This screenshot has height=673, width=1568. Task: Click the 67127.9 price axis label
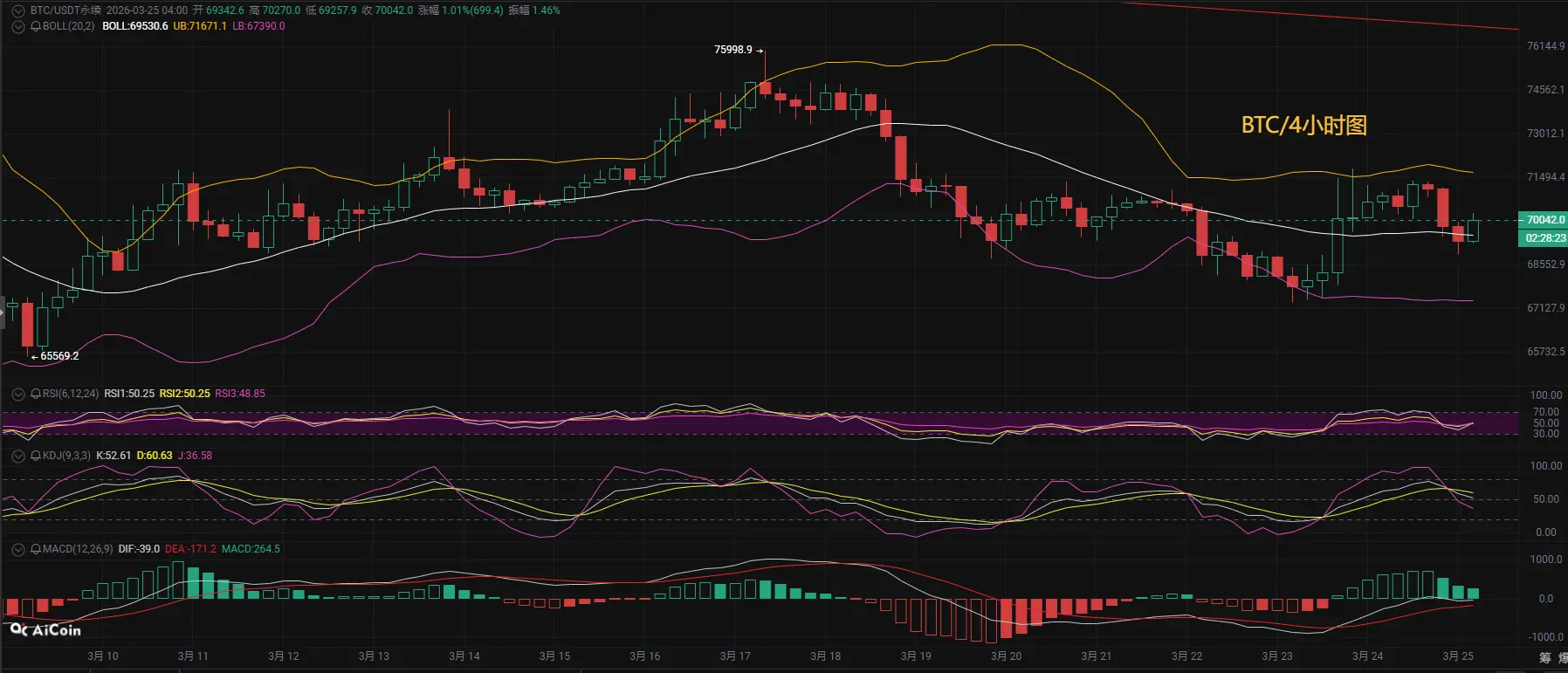click(x=1545, y=308)
